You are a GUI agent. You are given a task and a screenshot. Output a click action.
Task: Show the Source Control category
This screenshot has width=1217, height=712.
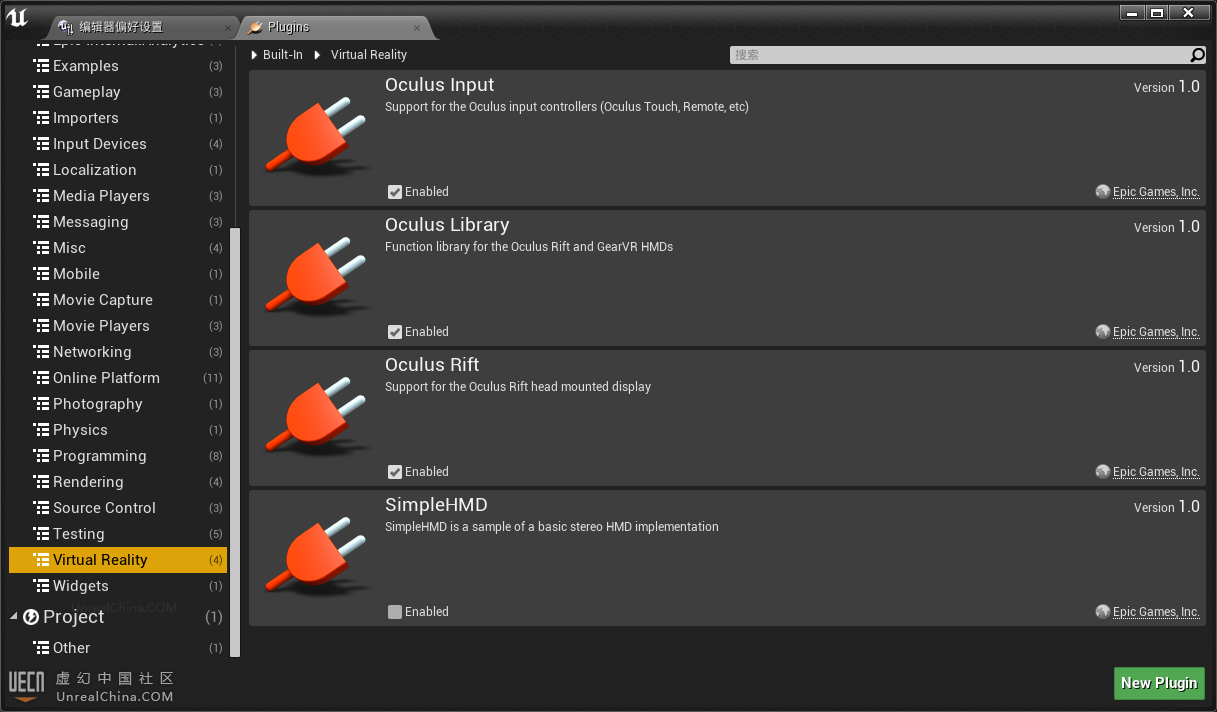click(118, 508)
